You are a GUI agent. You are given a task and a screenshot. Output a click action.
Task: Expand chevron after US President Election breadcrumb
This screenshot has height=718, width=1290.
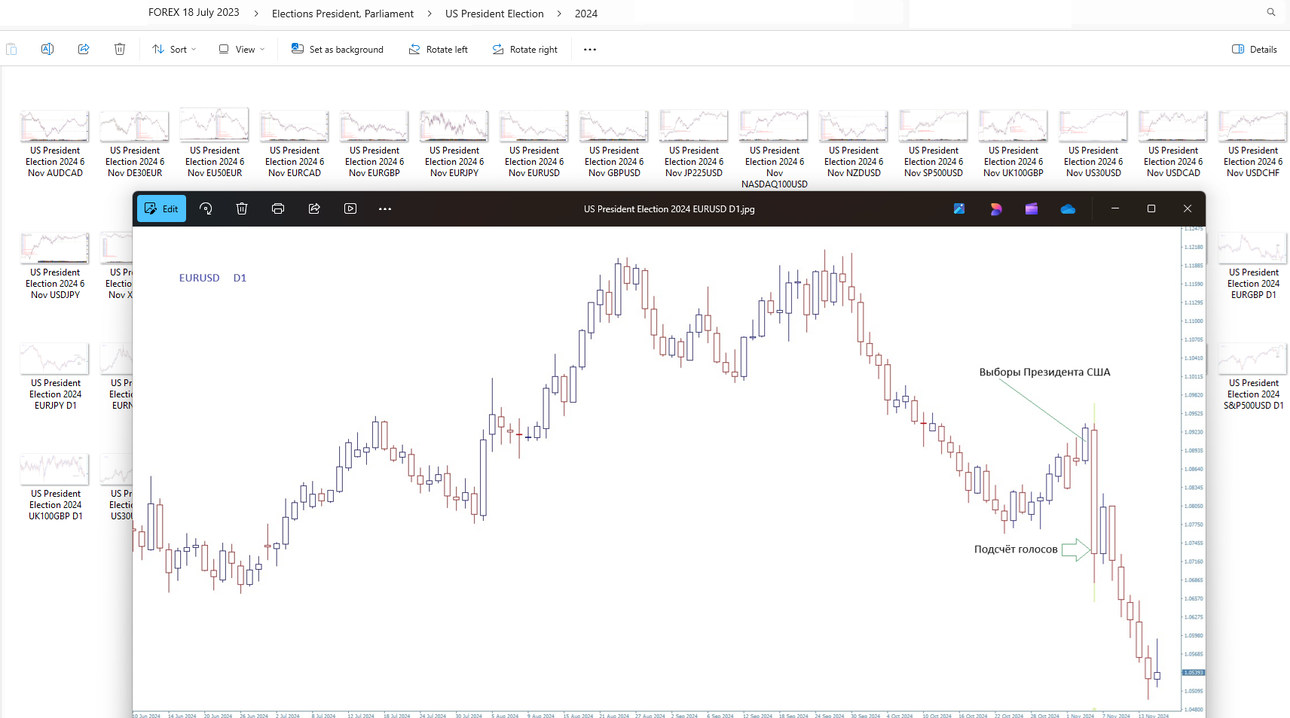tap(560, 14)
